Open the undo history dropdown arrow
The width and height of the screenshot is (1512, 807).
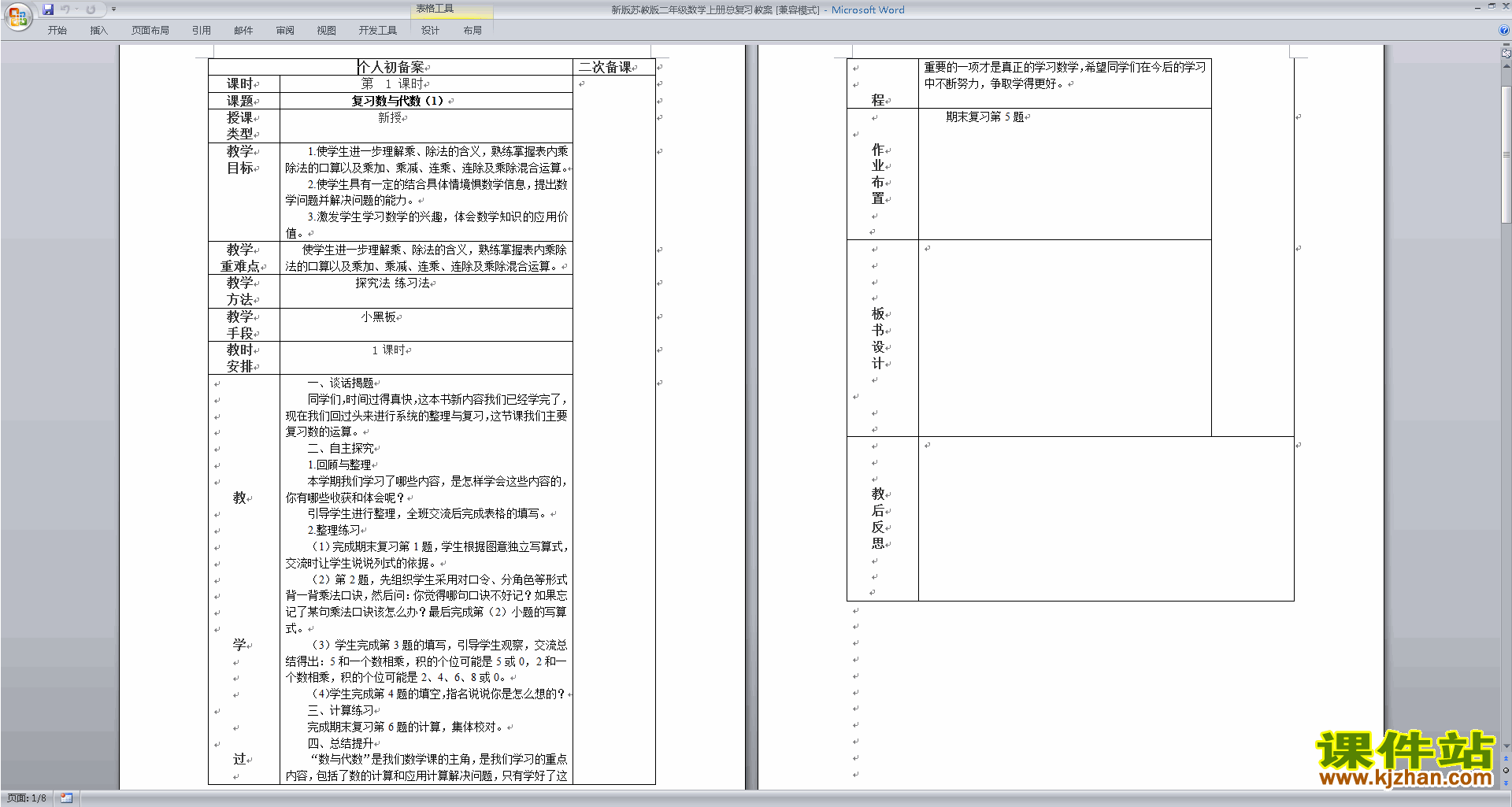point(76,9)
